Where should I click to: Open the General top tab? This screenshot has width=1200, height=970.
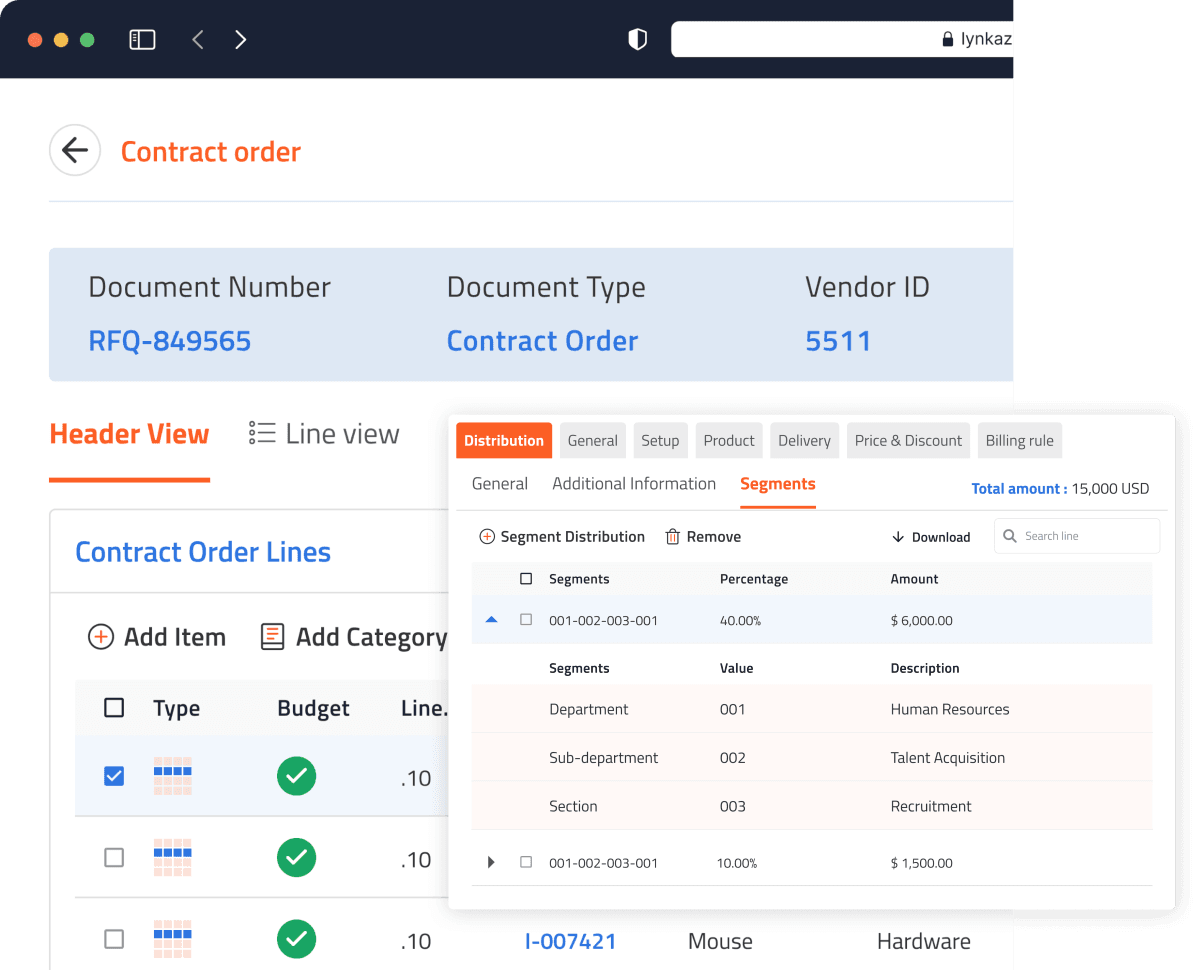tap(593, 440)
